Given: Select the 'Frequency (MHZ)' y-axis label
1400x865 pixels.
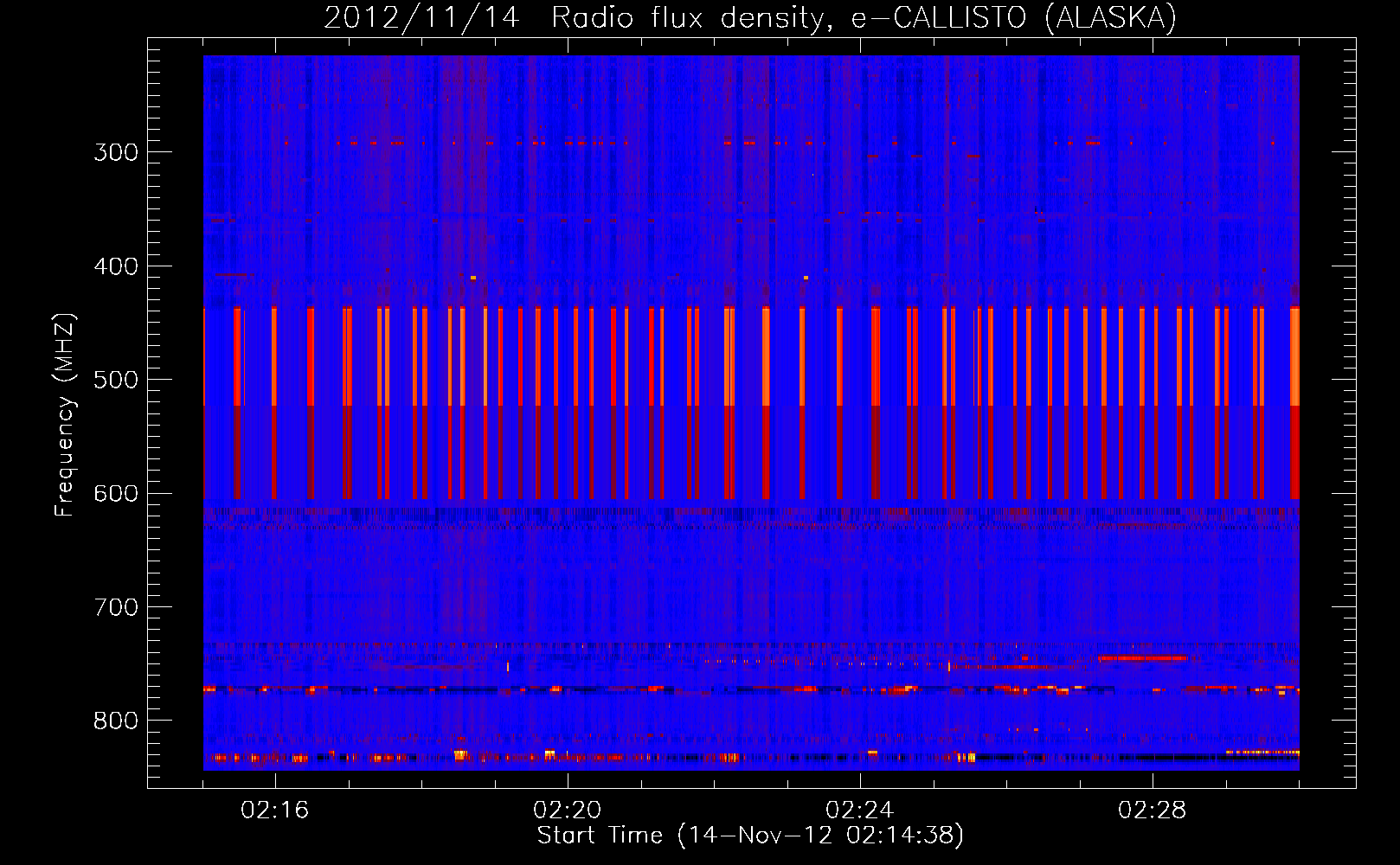Looking at the screenshot, I should (x=66, y=415).
